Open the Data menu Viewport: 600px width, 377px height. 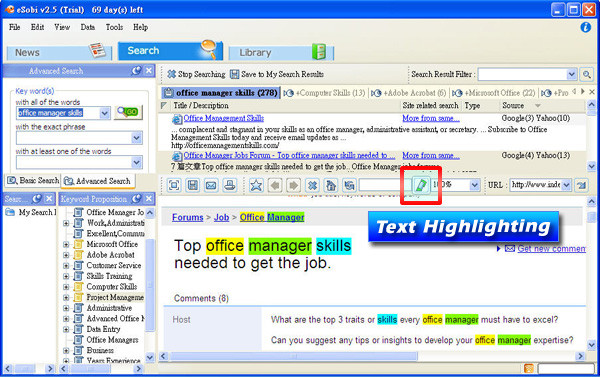(x=88, y=27)
